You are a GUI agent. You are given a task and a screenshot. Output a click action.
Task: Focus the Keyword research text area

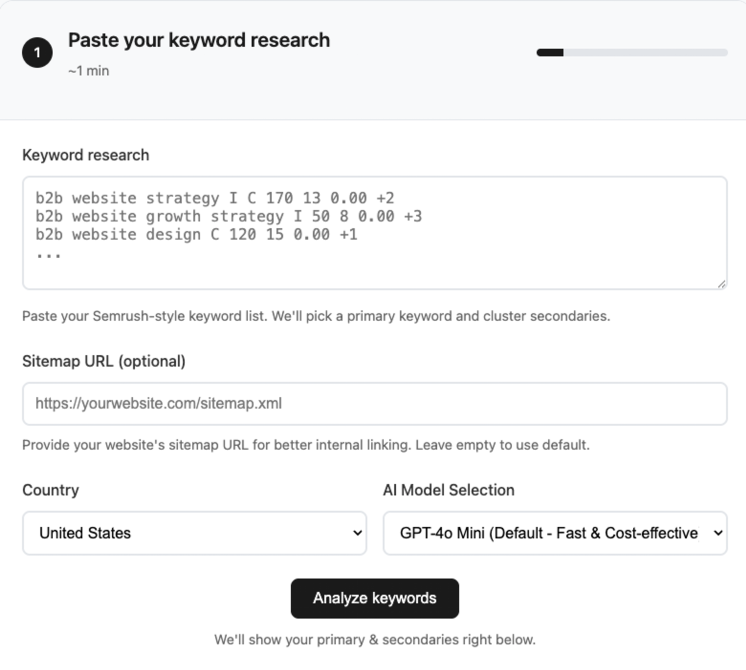[x=374, y=233]
